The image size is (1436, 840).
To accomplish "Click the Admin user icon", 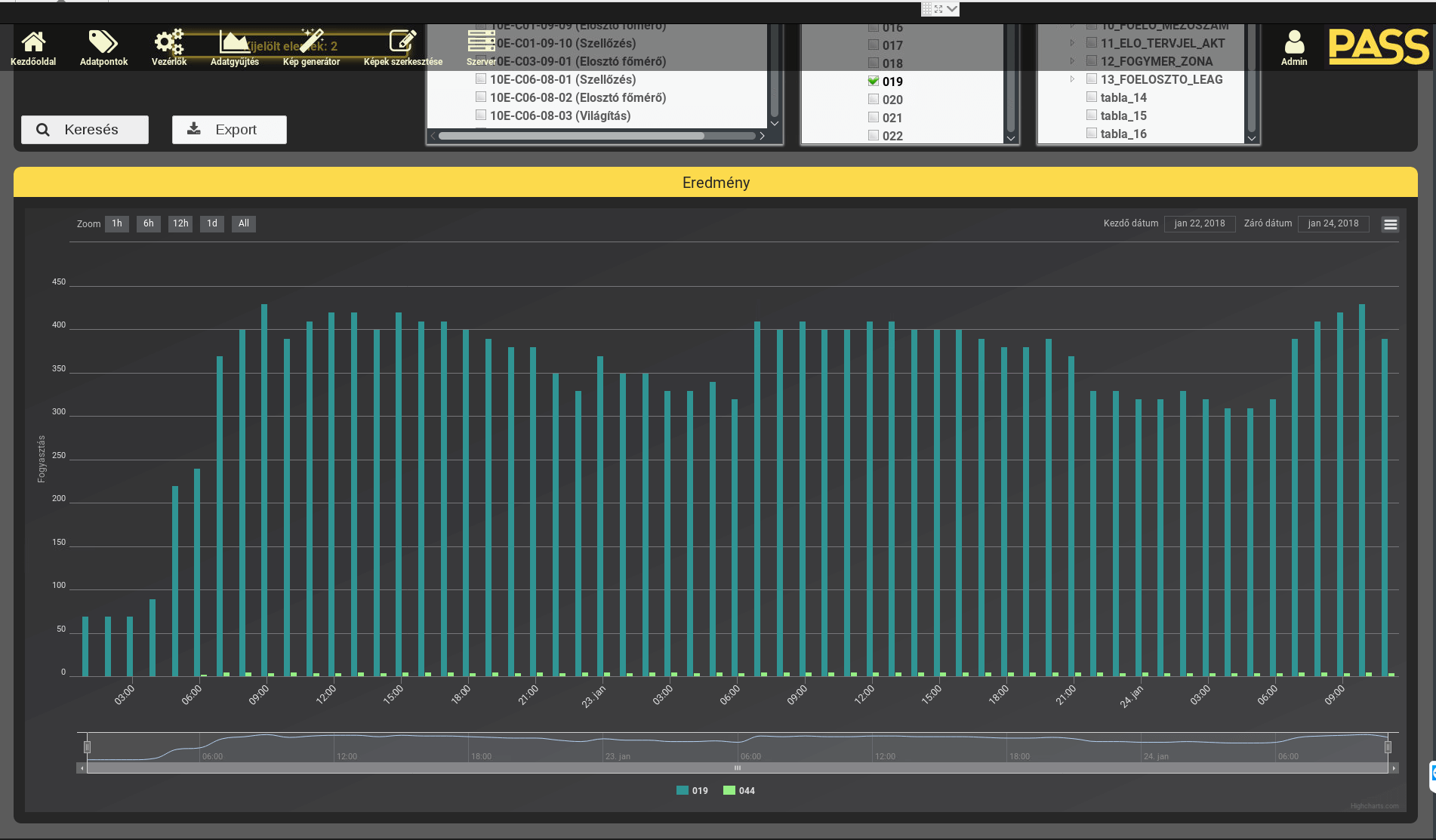I will pos(1293,42).
